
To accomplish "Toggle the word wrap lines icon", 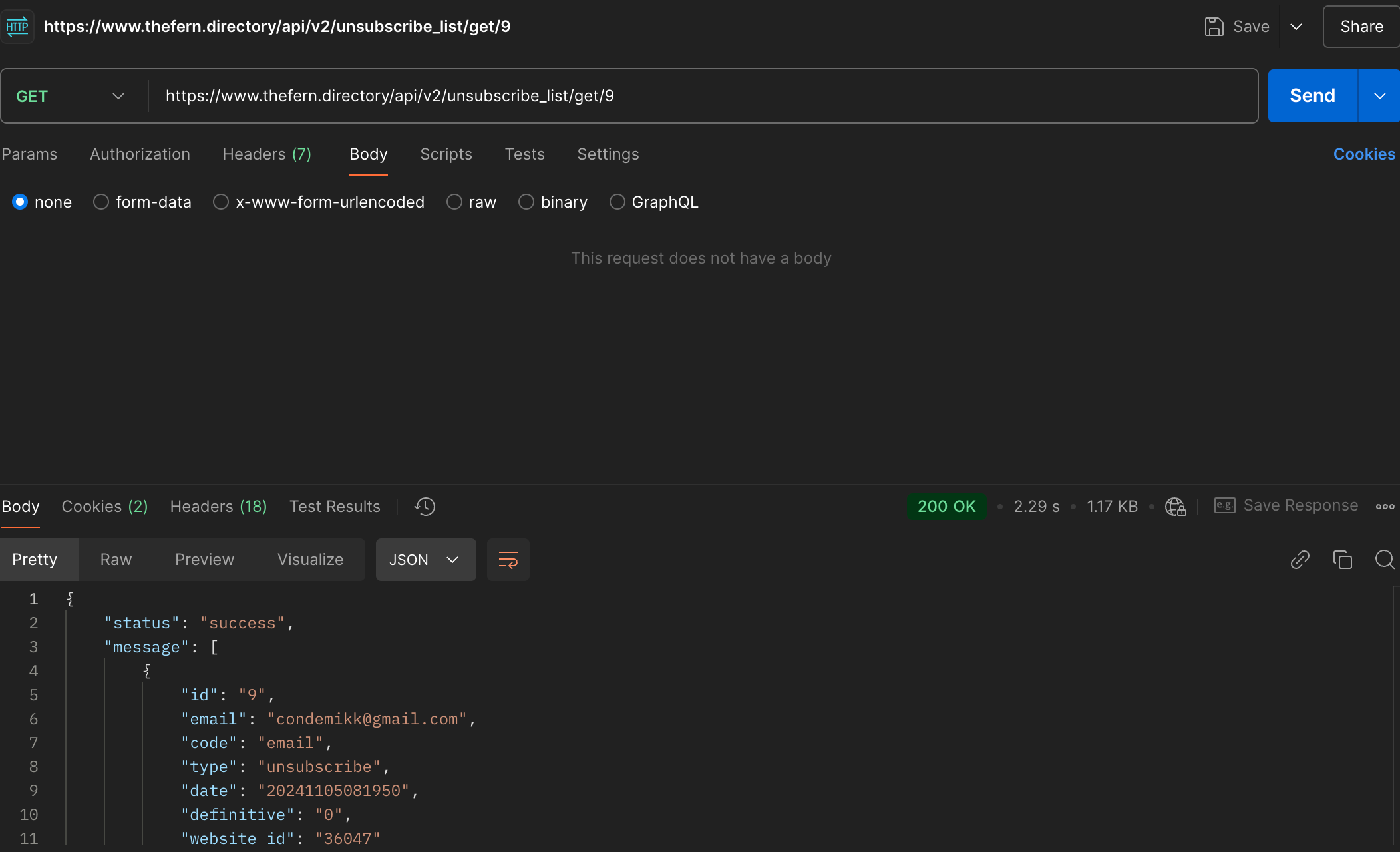I will click(x=508, y=560).
